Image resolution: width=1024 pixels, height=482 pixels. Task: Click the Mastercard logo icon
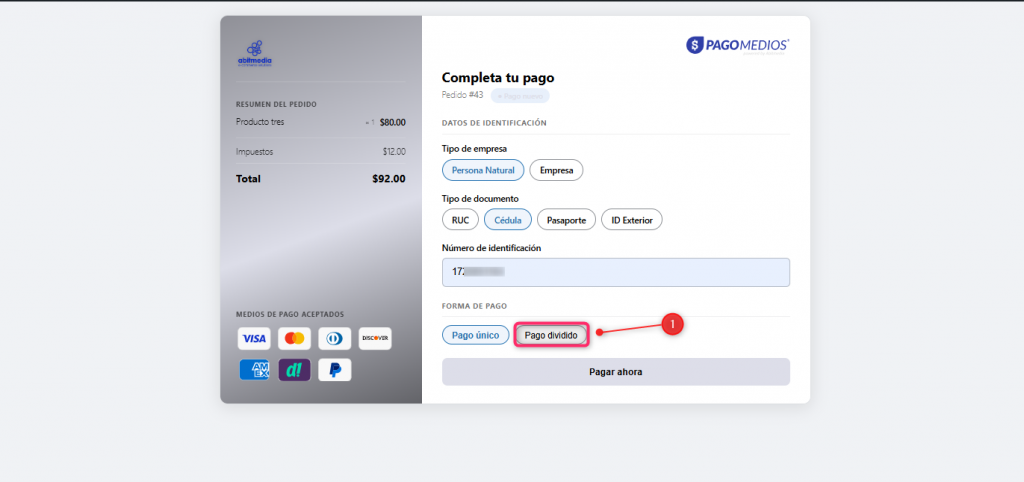(x=293, y=338)
